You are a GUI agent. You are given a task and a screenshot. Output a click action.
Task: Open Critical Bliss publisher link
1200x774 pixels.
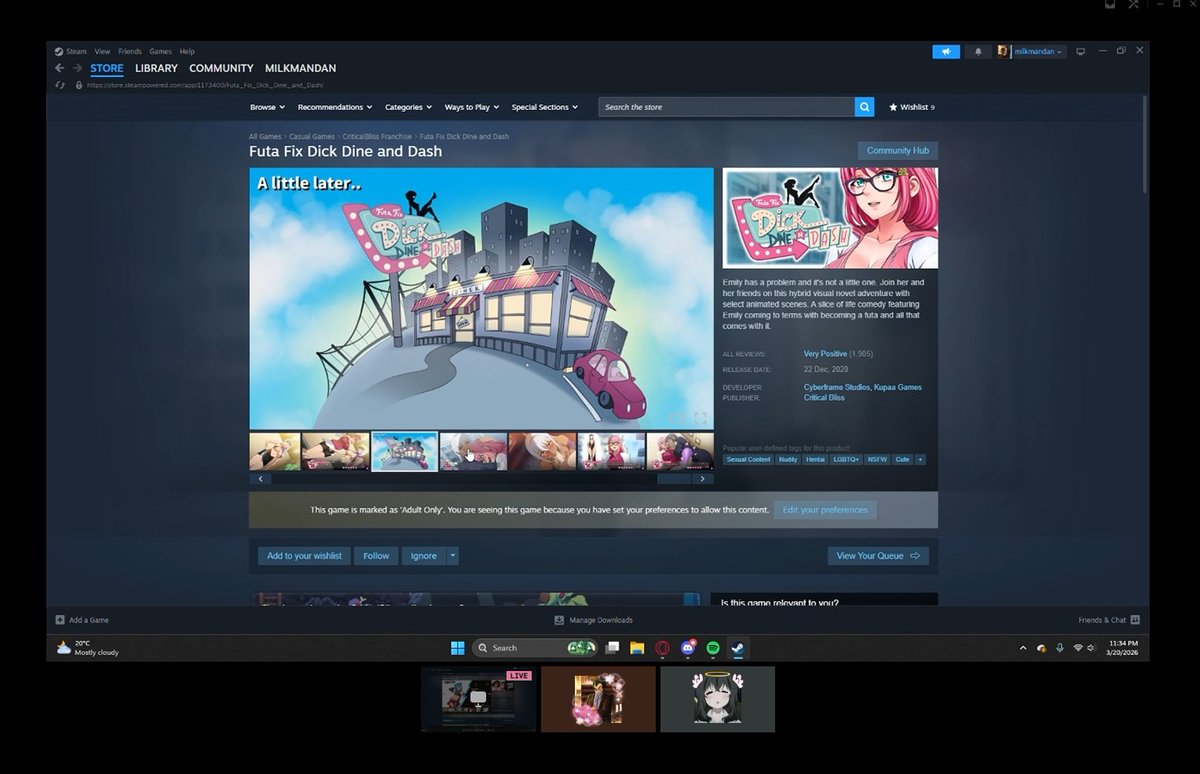tap(824, 398)
